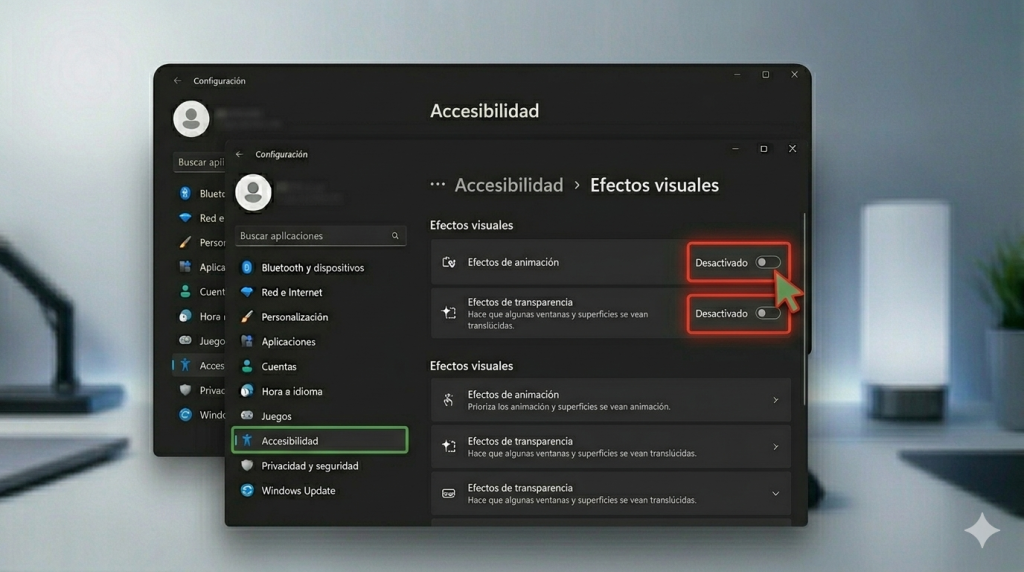This screenshot has height=572, width=1024.
Task: Select Red e Internet in front sidebar
Action: pos(320,293)
